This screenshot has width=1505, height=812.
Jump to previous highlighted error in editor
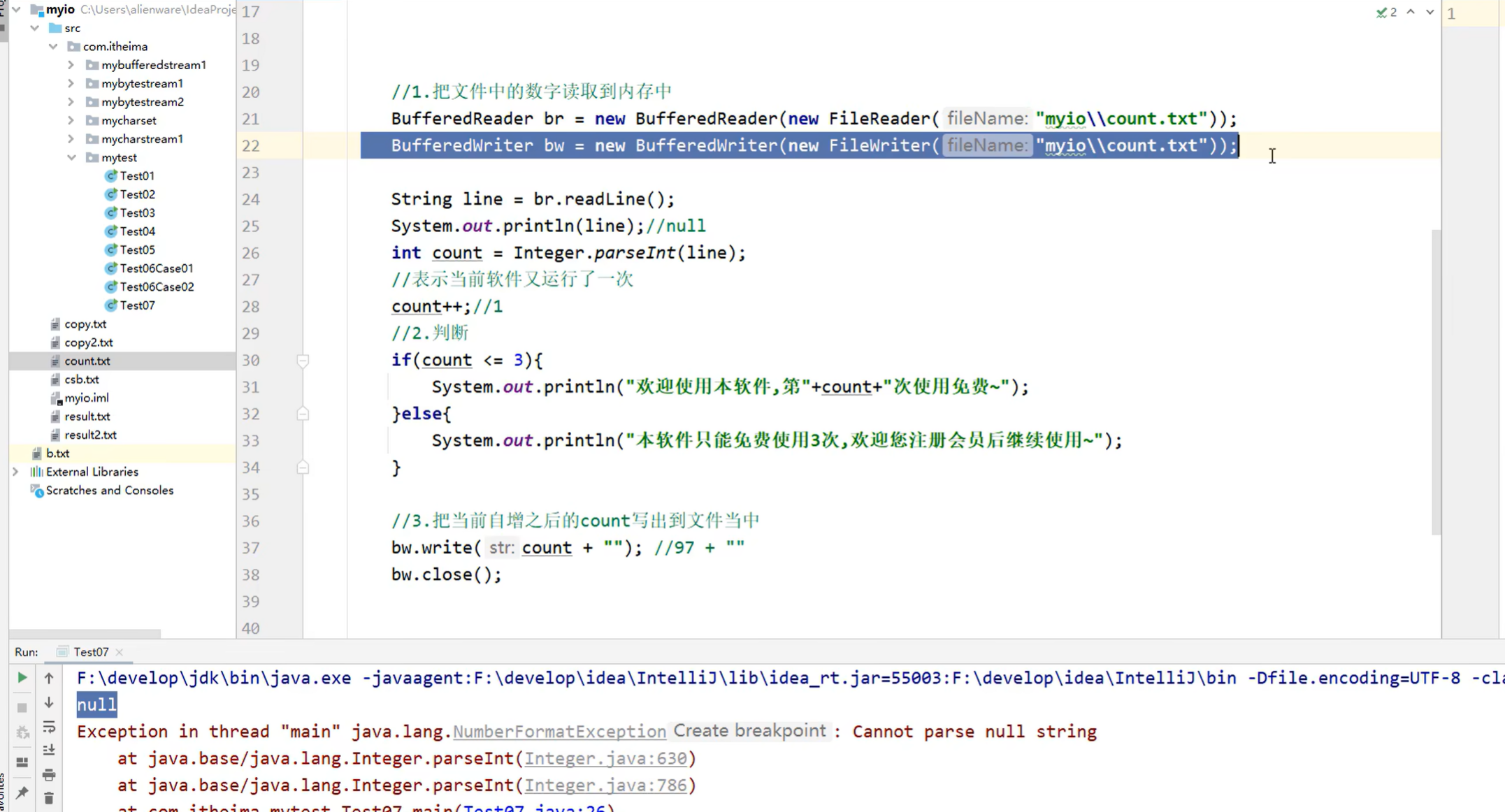tap(1410, 12)
